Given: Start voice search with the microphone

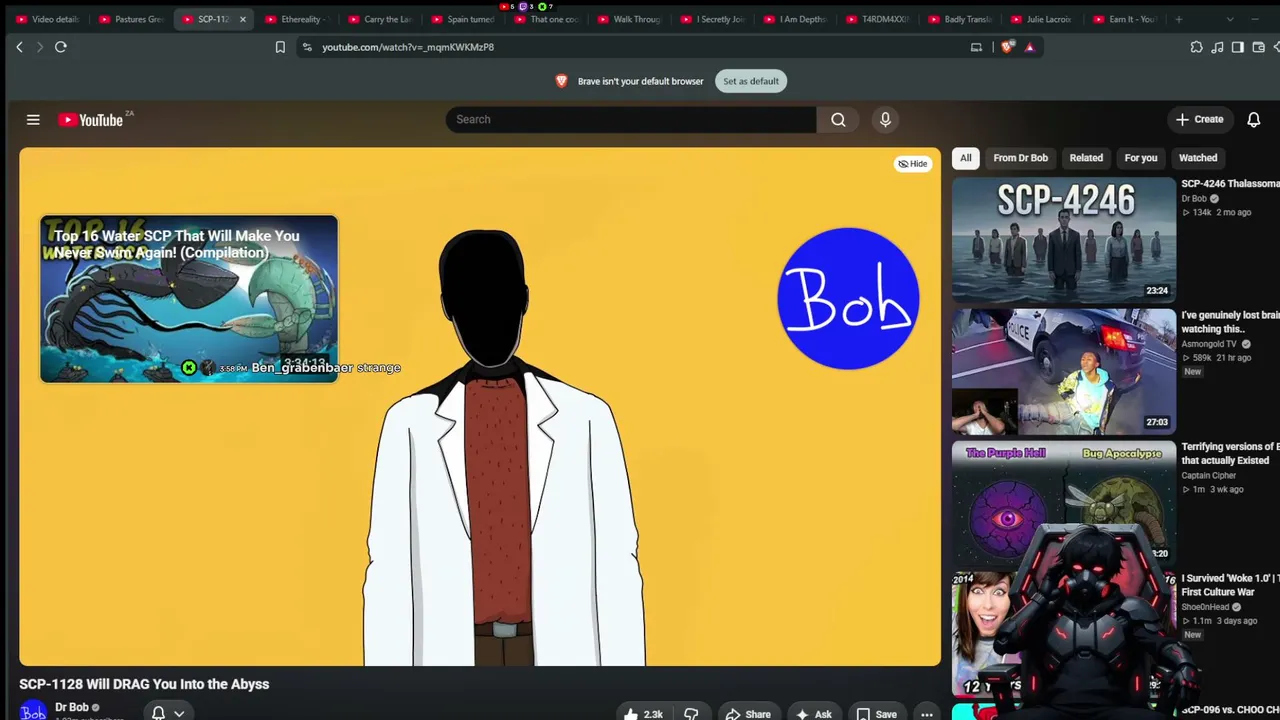Looking at the screenshot, I should click(885, 120).
